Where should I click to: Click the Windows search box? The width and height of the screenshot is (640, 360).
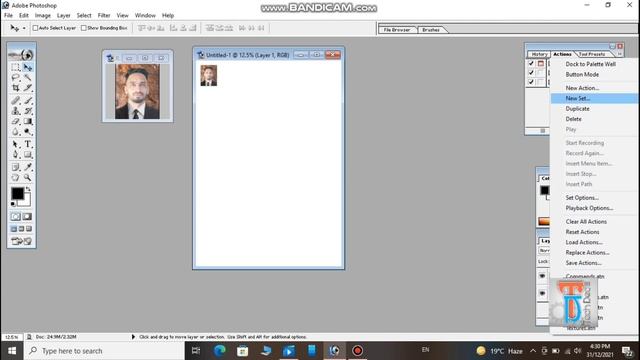(104, 351)
